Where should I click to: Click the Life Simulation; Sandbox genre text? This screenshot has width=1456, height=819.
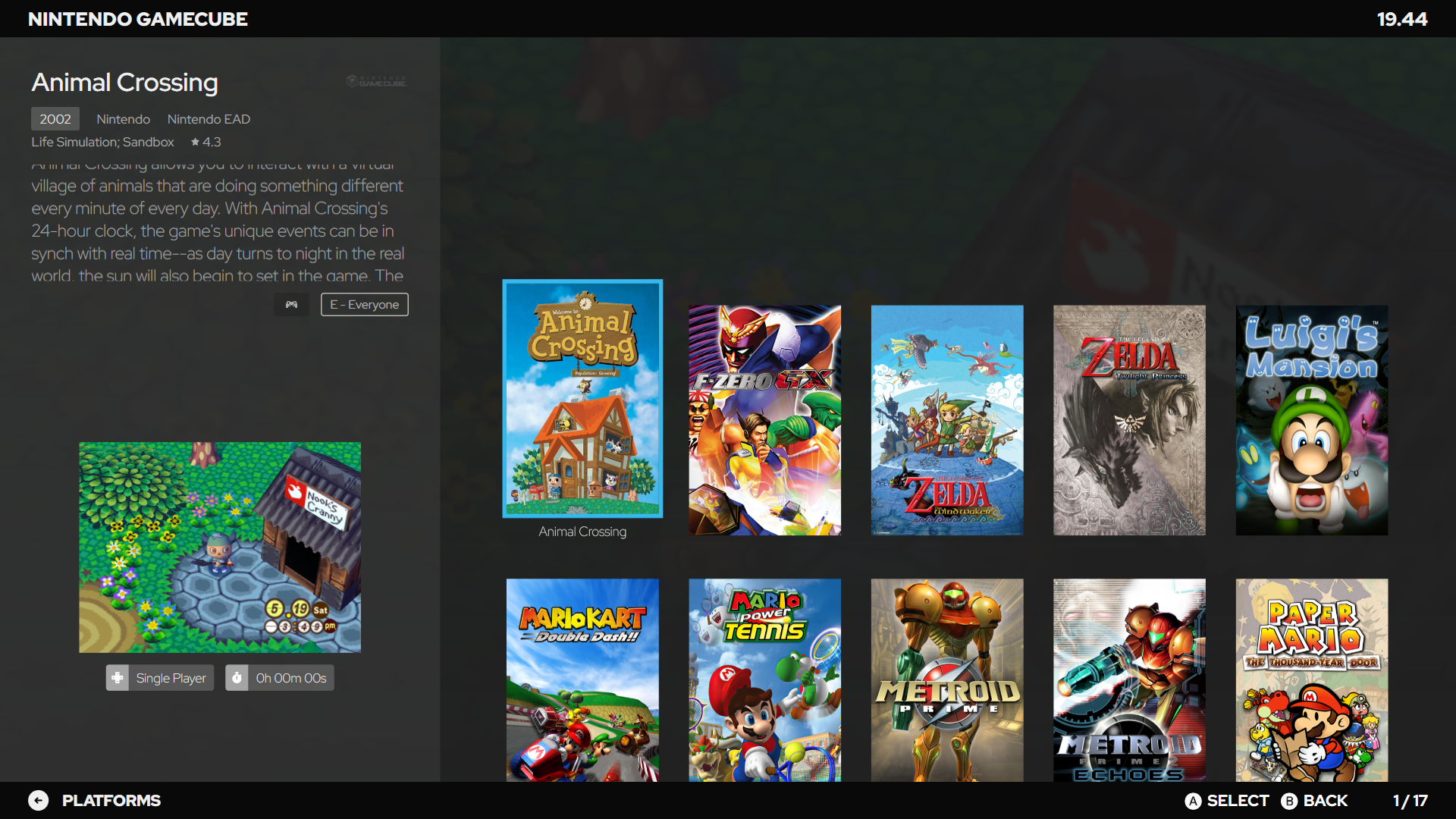click(102, 142)
